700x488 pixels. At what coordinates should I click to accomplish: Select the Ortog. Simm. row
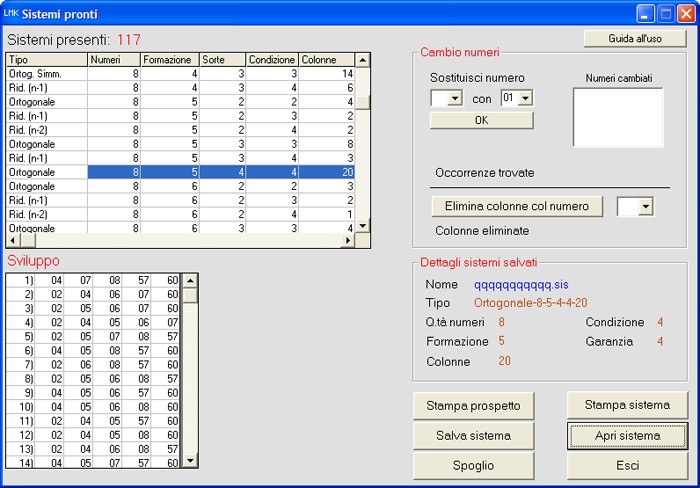180,74
